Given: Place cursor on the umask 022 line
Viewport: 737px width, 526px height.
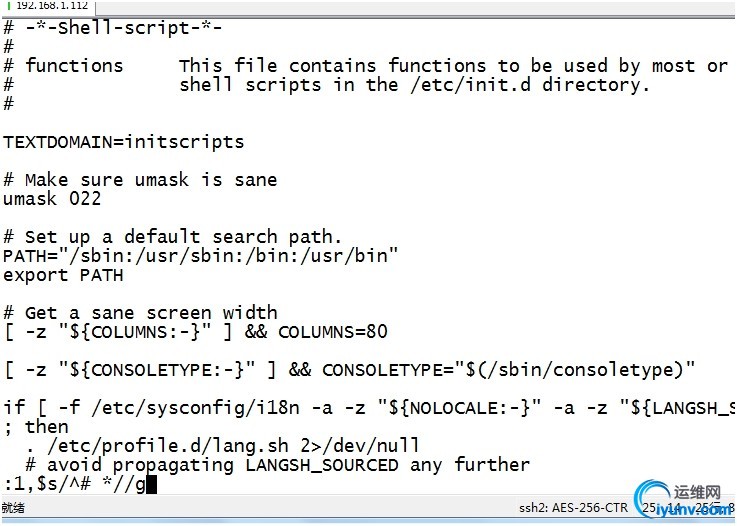Looking at the screenshot, I should [52, 199].
